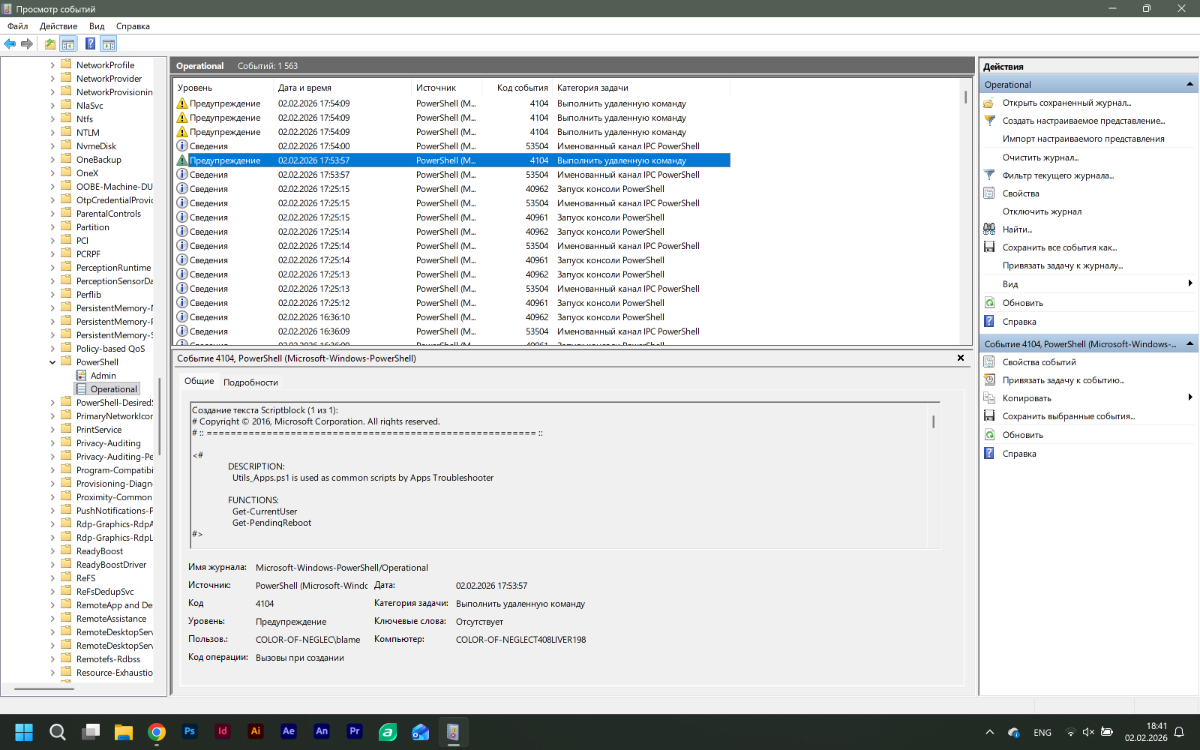Screen dimensions: 1200x750
Task: Select the Admin log under PowerShell
Action: [x=103, y=375]
